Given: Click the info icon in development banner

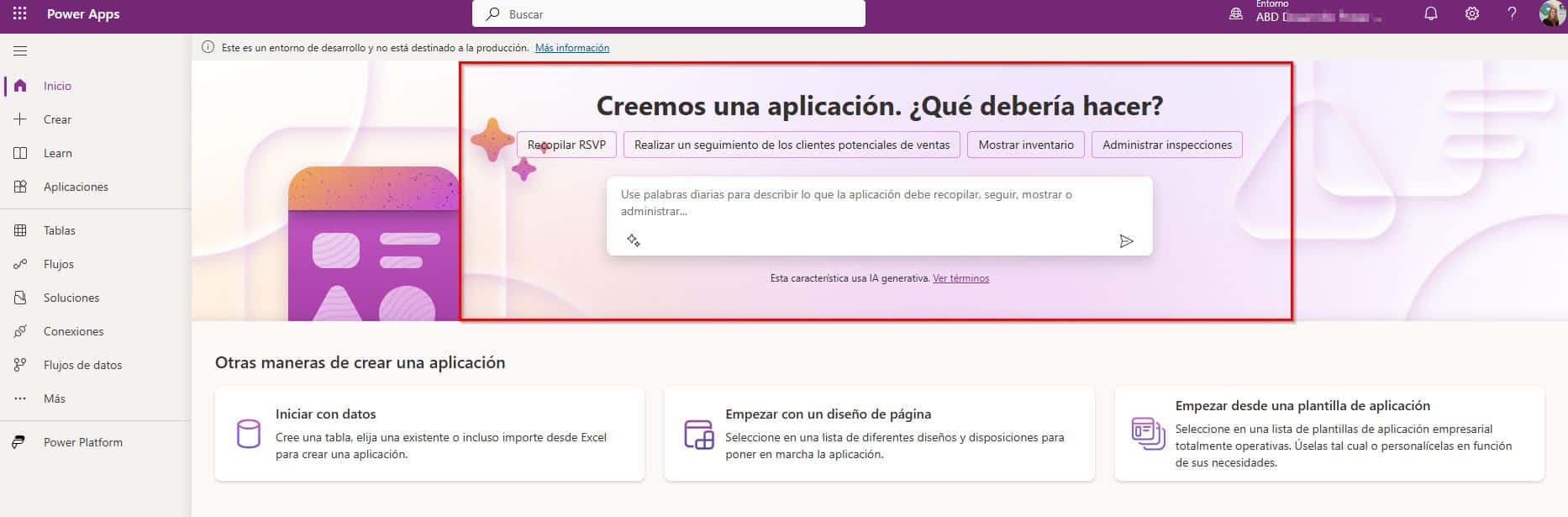Looking at the screenshot, I should pos(208,47).
